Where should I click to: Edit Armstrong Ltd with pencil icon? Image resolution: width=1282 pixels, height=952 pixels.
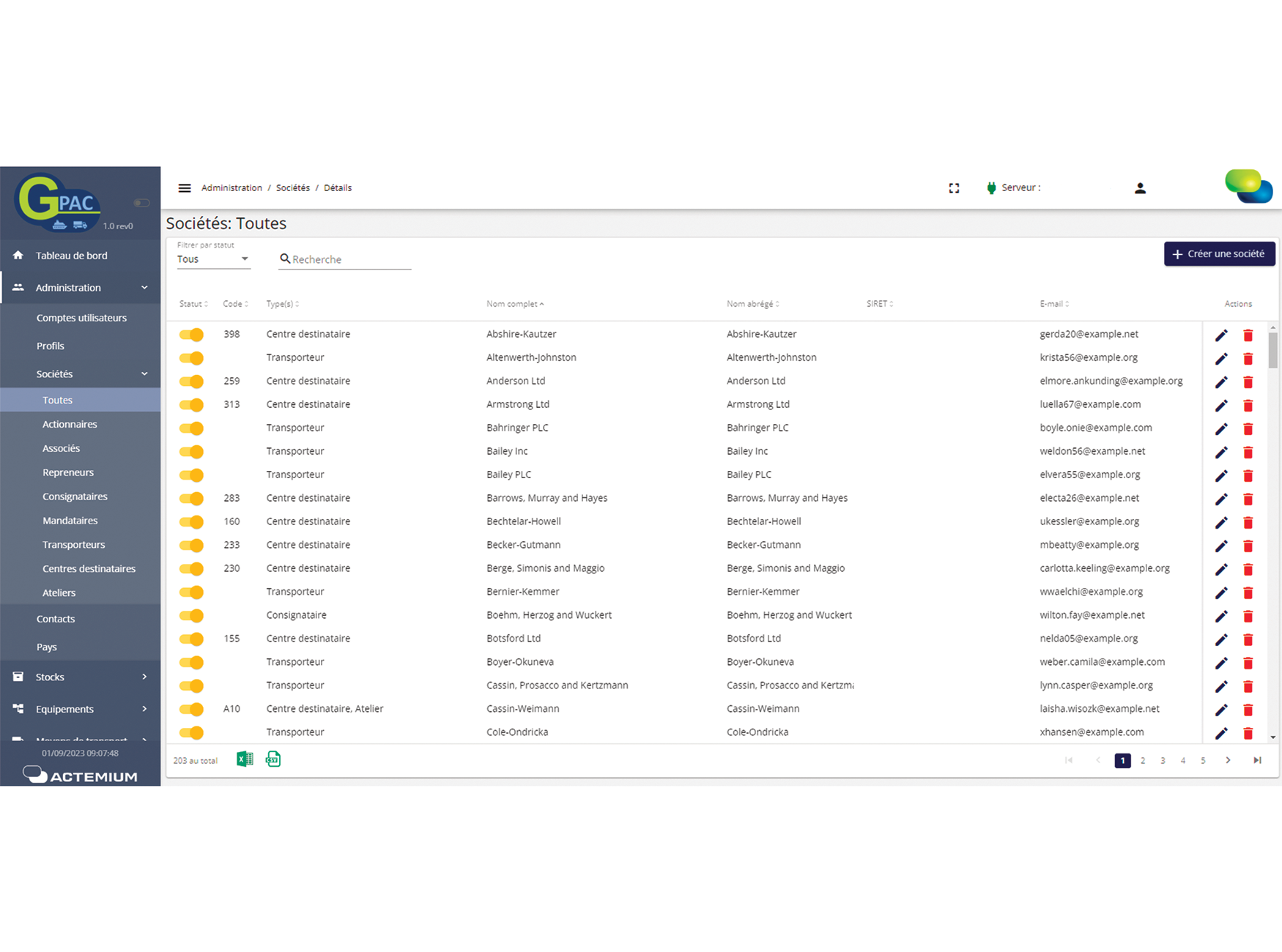1221,406
